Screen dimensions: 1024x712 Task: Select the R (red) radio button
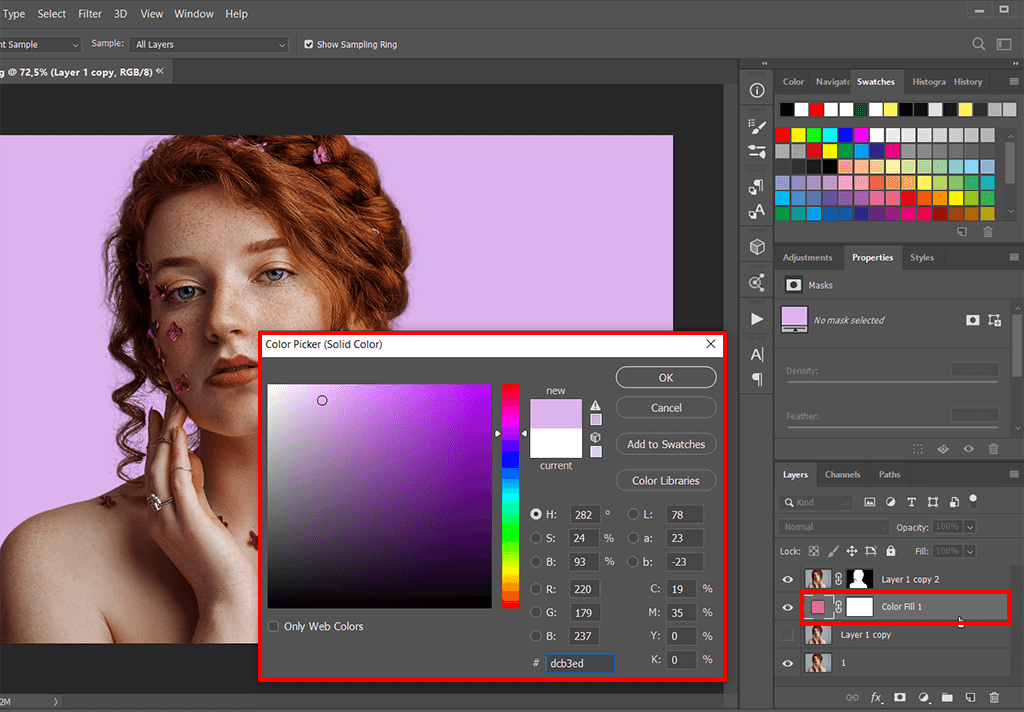pyautogui.click(x=537, y=589)
